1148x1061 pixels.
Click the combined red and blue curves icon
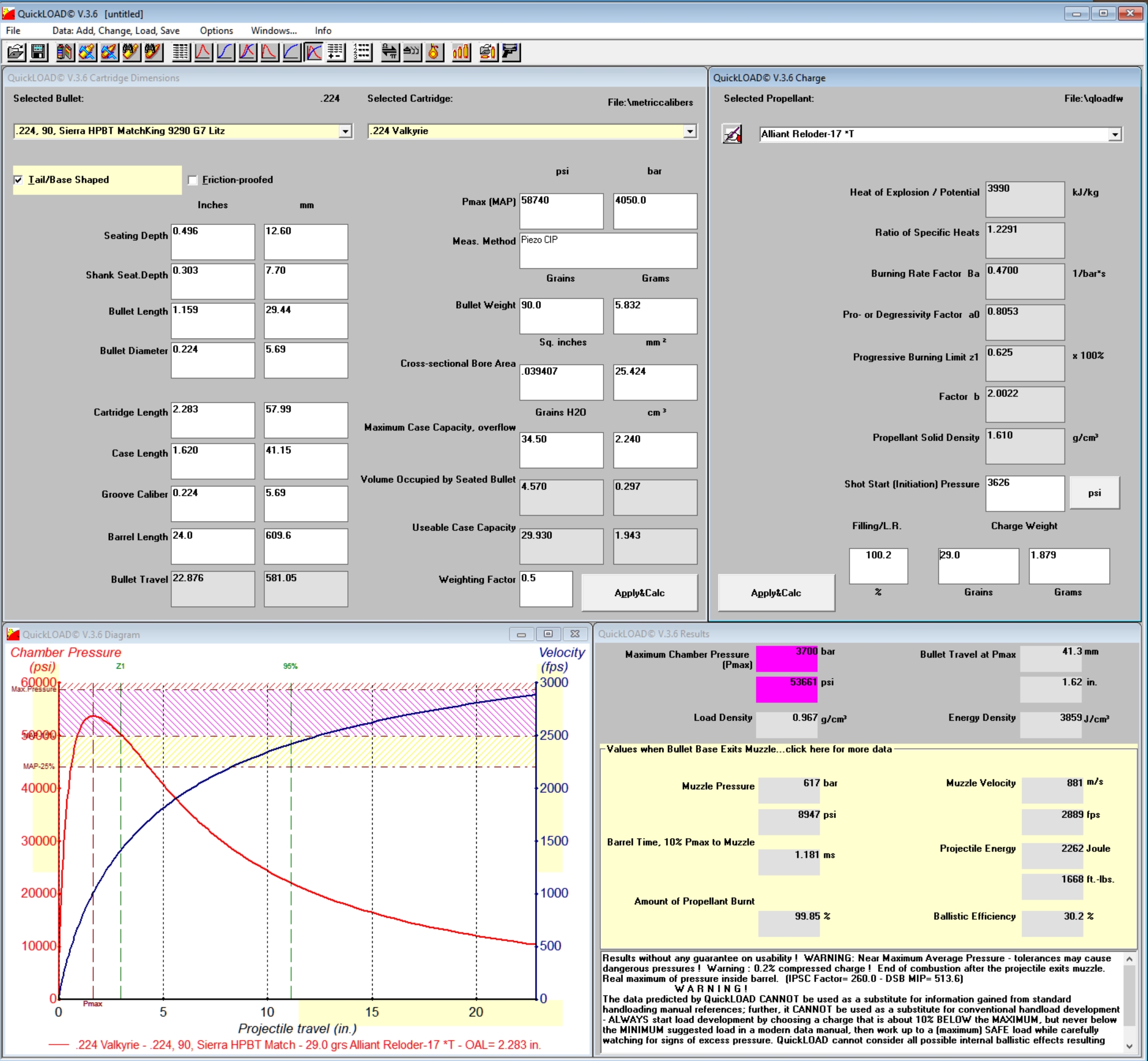248,52
